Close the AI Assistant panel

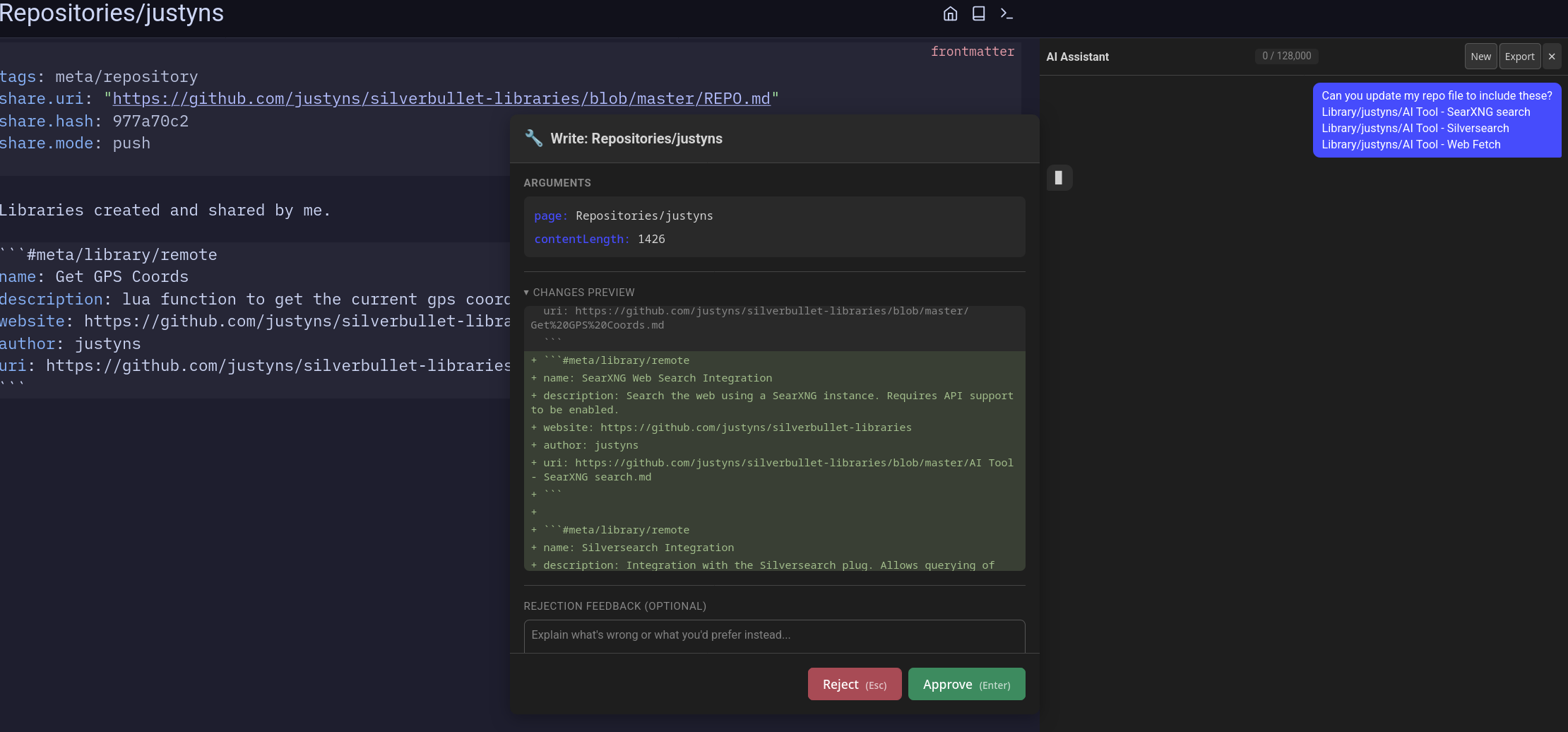pos(1552,57)
